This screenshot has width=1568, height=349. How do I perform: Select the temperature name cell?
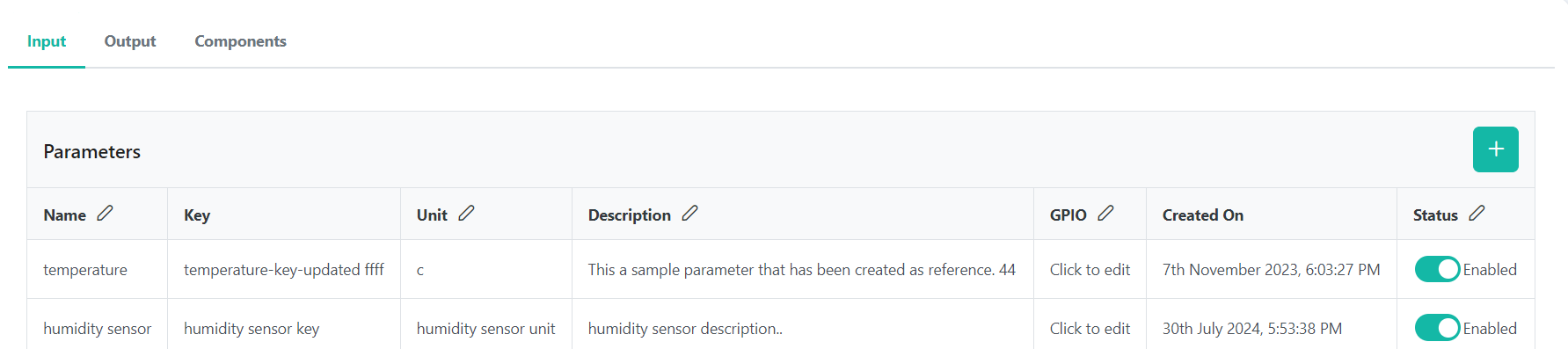click(x=85, y=270)
